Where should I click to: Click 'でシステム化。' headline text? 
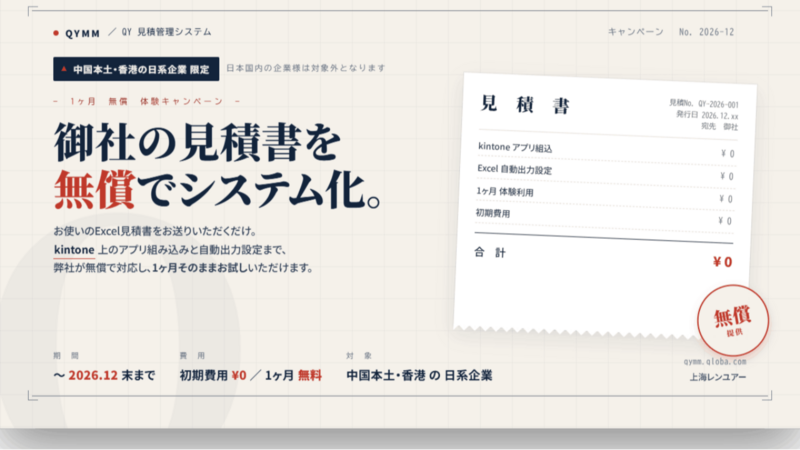pos(259,190)
